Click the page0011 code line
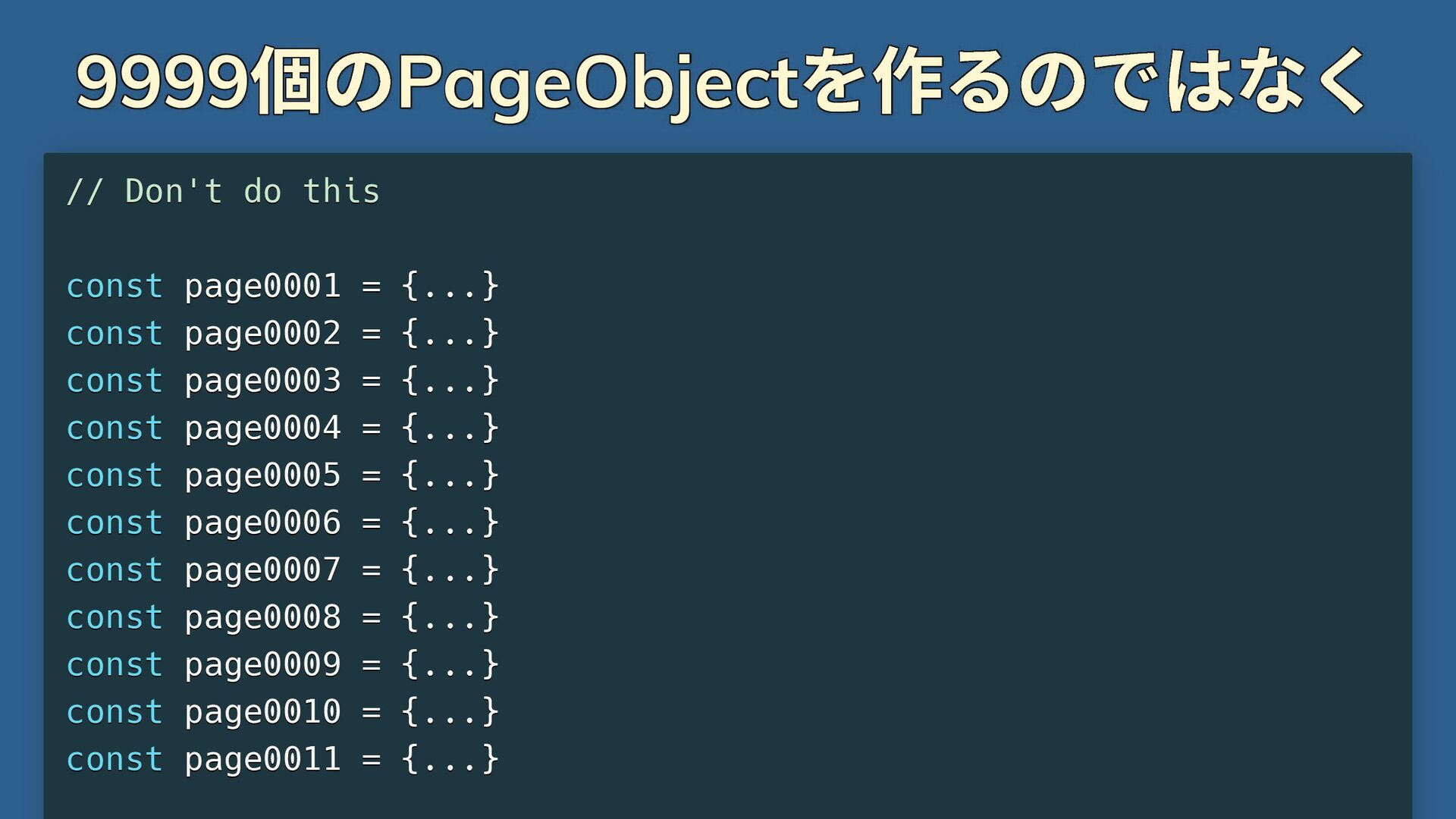The height and width of the screenshot is (819, 1456). coord(283,760)
